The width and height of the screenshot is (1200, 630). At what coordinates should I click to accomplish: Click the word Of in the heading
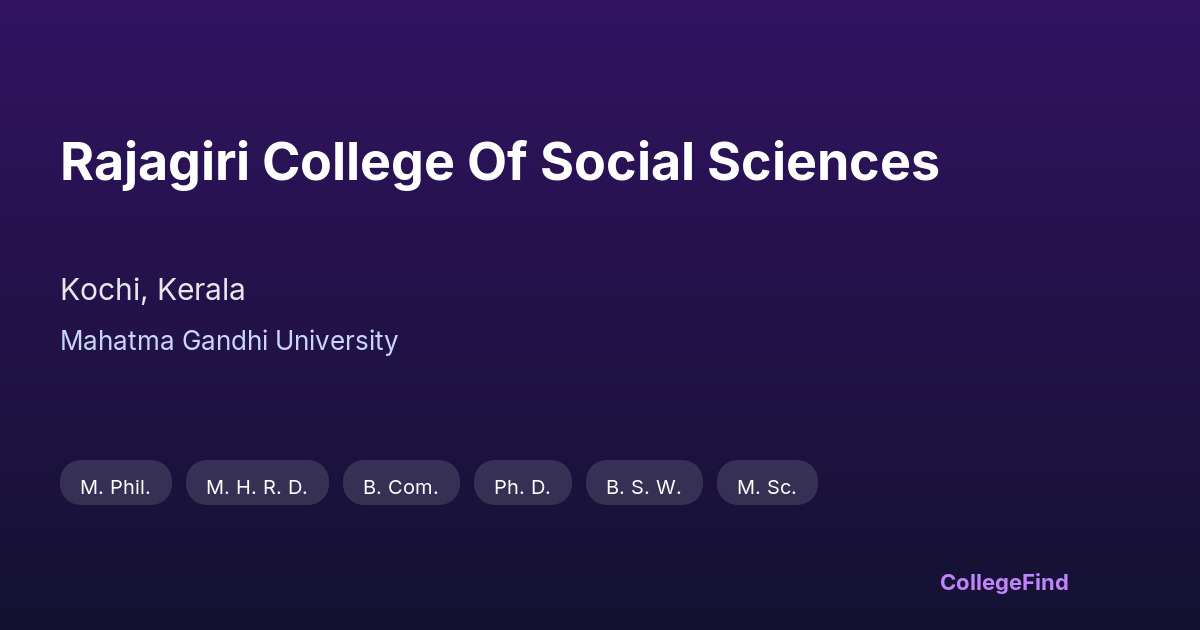pyautogui.click(x=497, y=162)
